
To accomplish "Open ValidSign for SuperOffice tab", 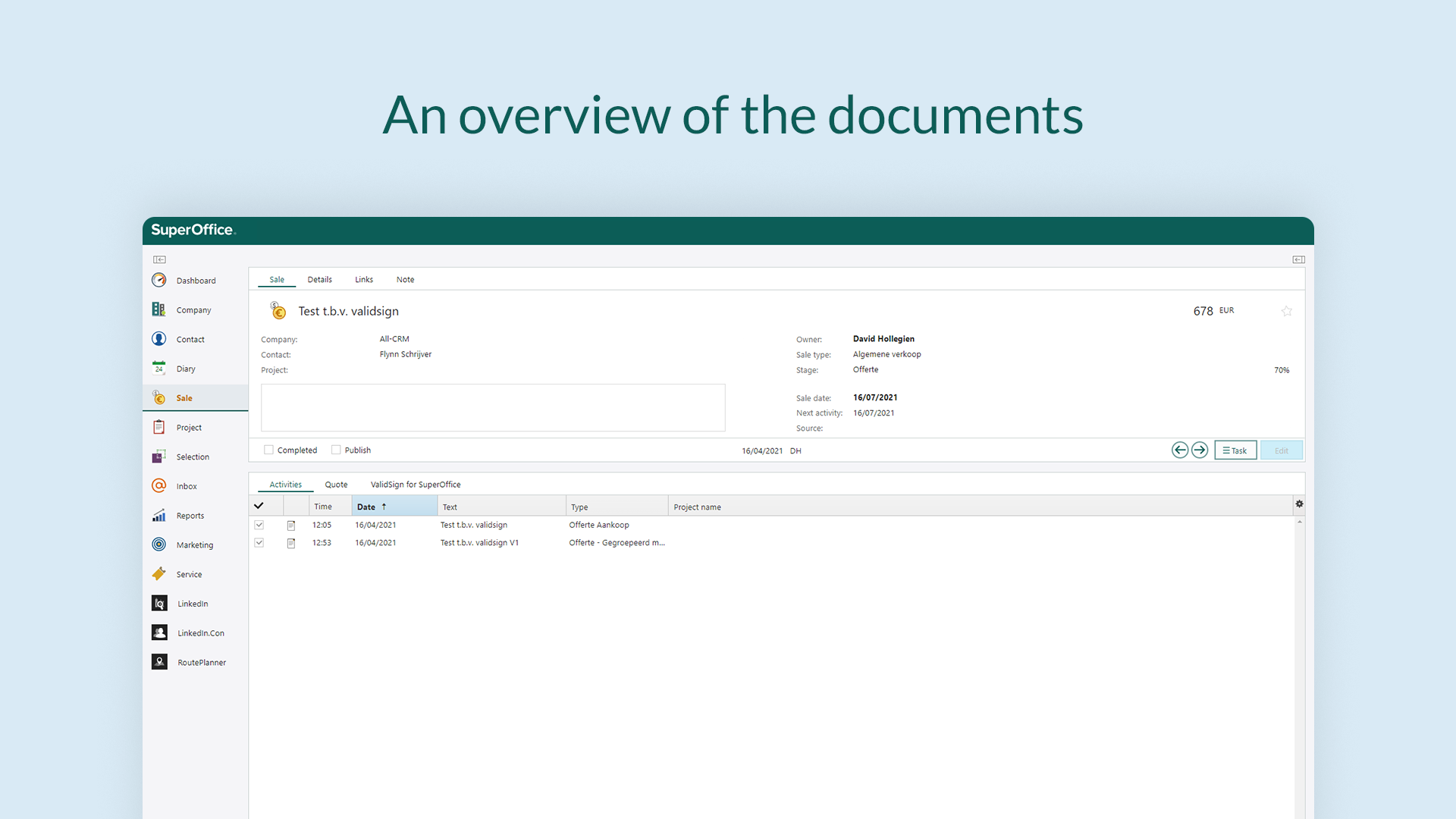I will point(416,485).
